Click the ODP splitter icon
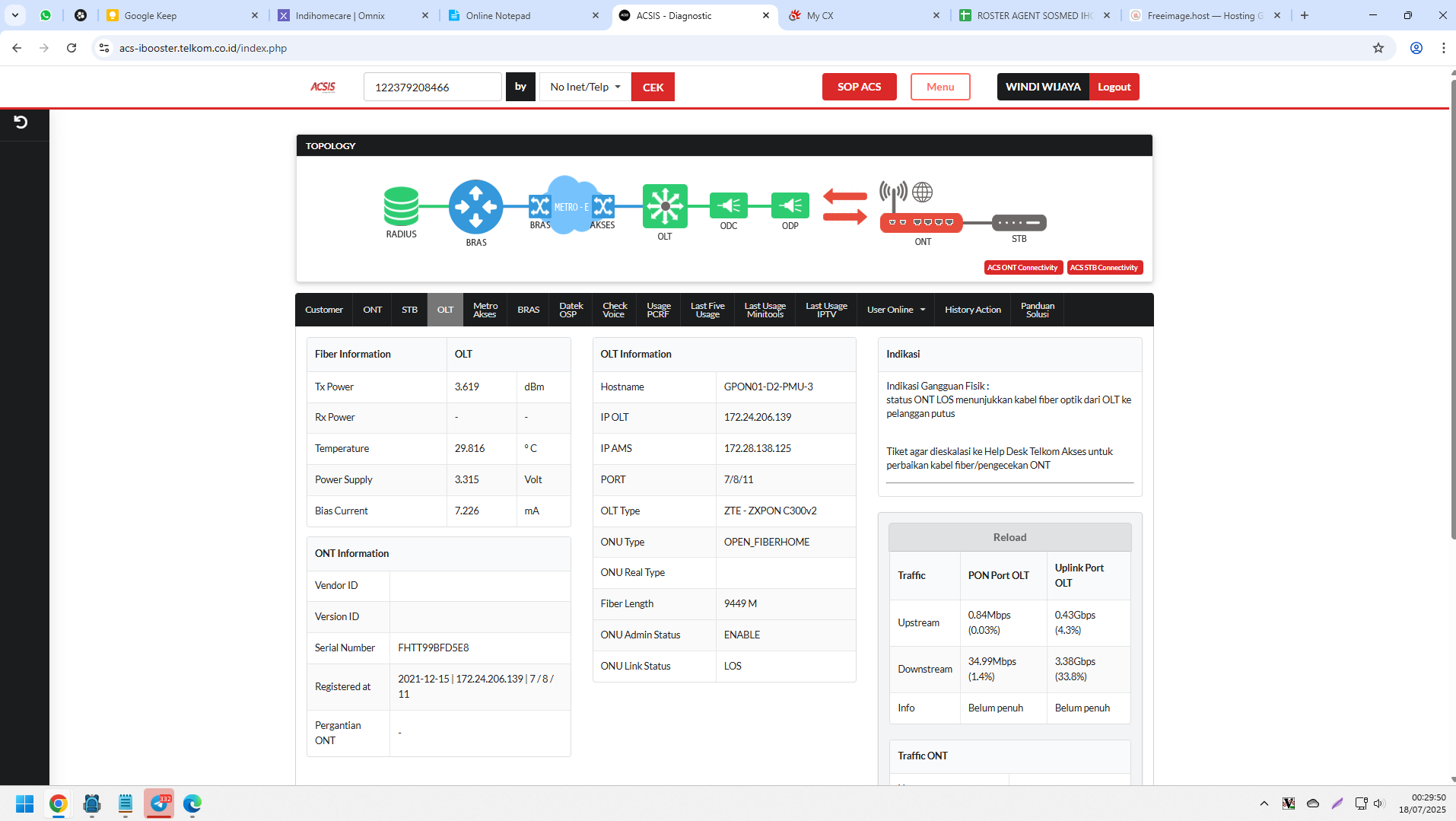 tap(790, 205)
